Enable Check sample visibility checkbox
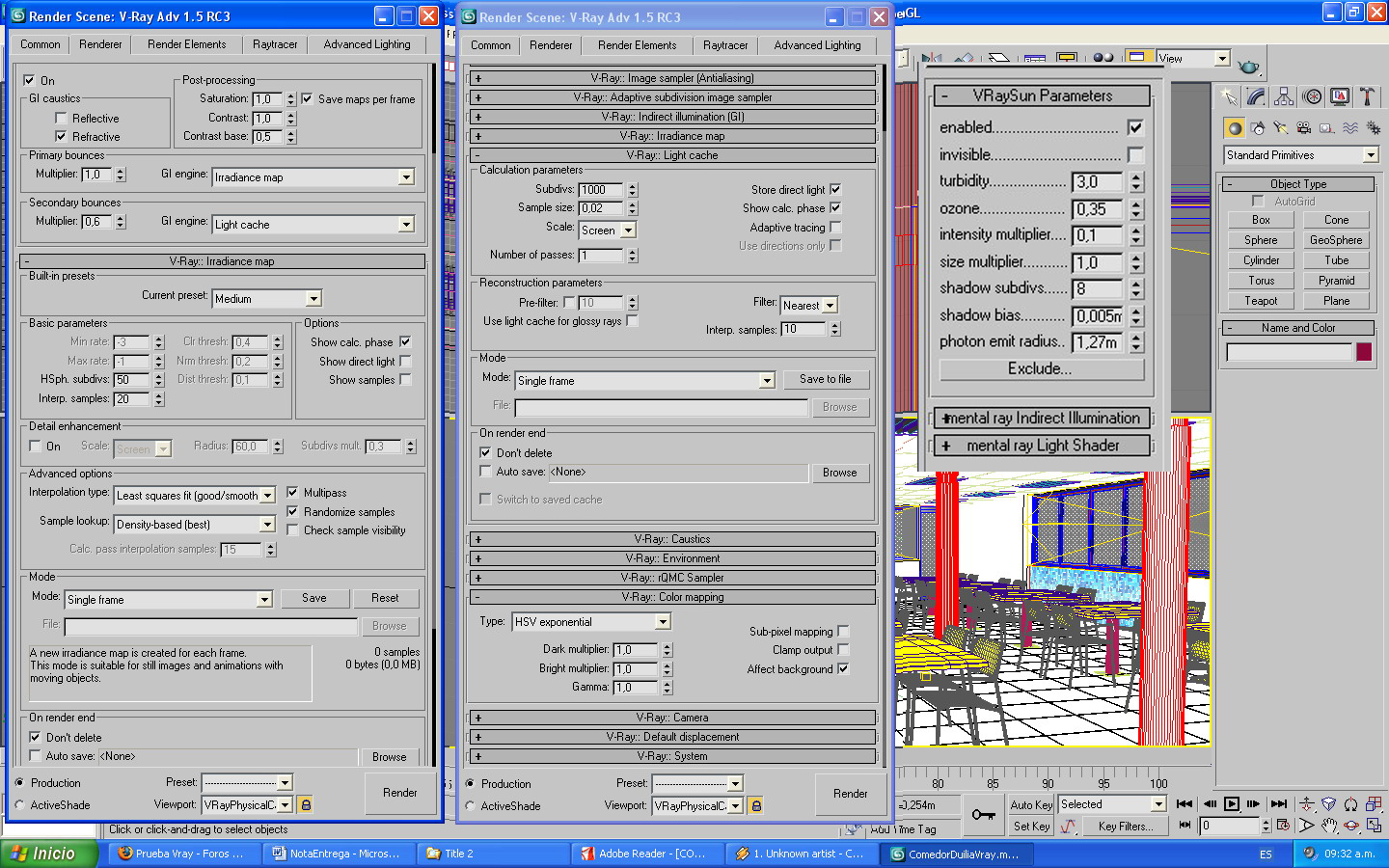 tap(293, 529)
